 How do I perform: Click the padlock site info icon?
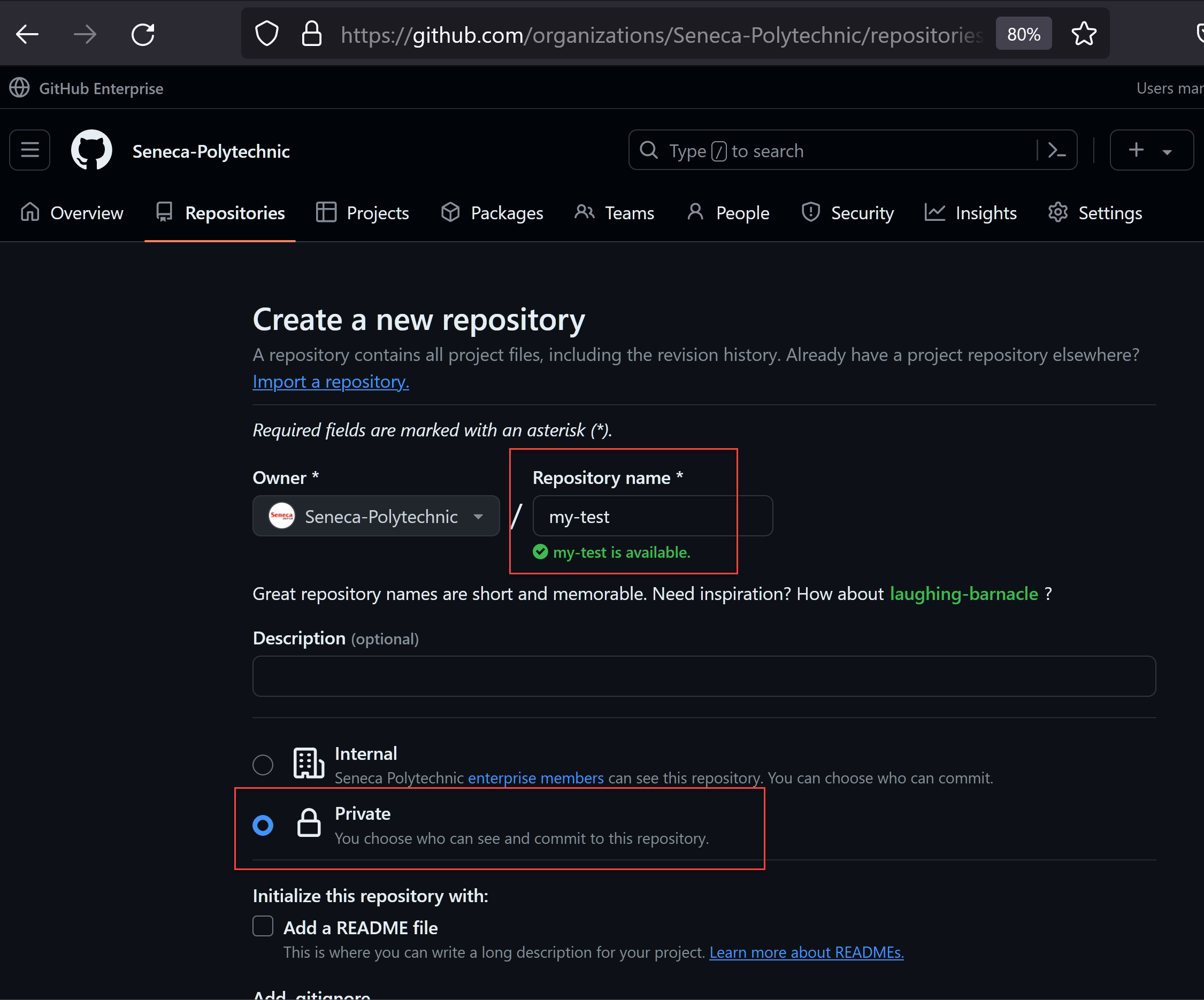point(311,34)
